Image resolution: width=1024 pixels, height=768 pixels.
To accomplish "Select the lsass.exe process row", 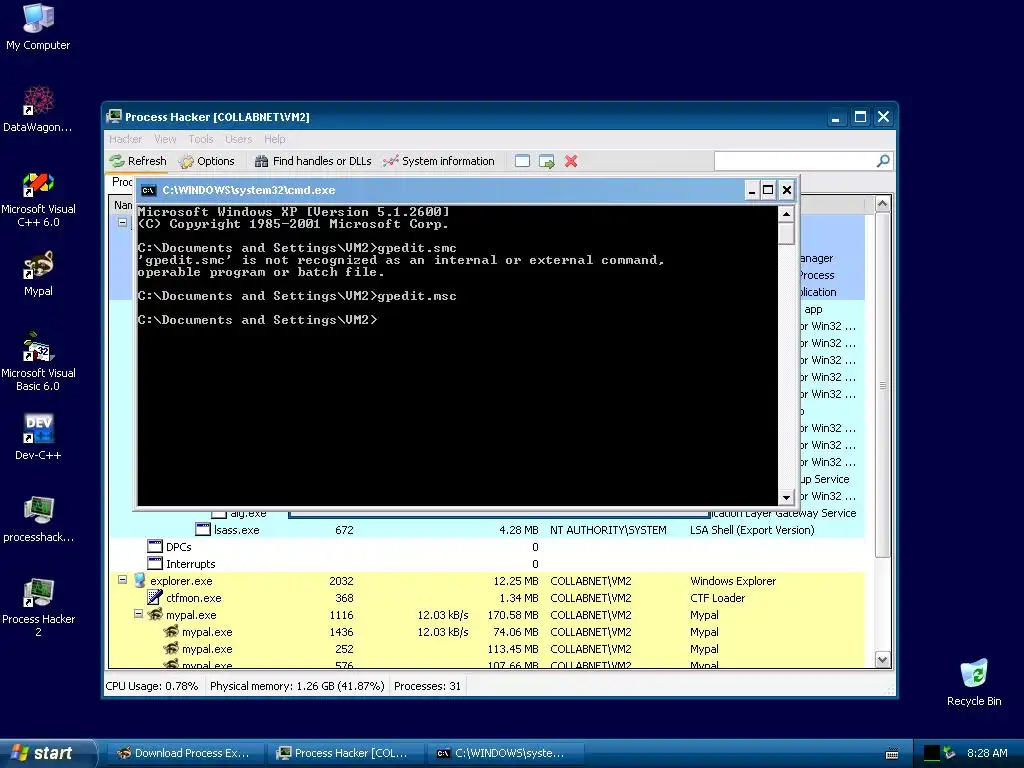I will [x=487, y=530].
